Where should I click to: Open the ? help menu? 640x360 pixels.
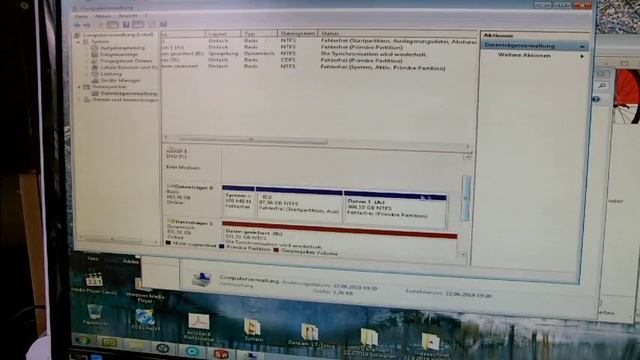click(146, 16)
